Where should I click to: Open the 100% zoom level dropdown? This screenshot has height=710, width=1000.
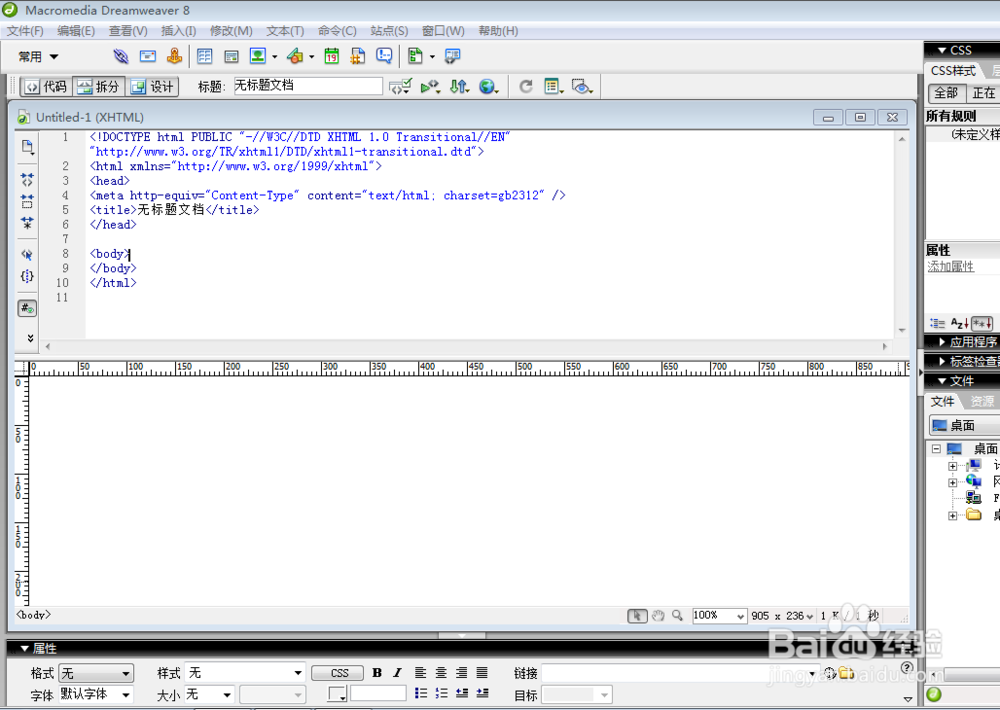point(719,616)
